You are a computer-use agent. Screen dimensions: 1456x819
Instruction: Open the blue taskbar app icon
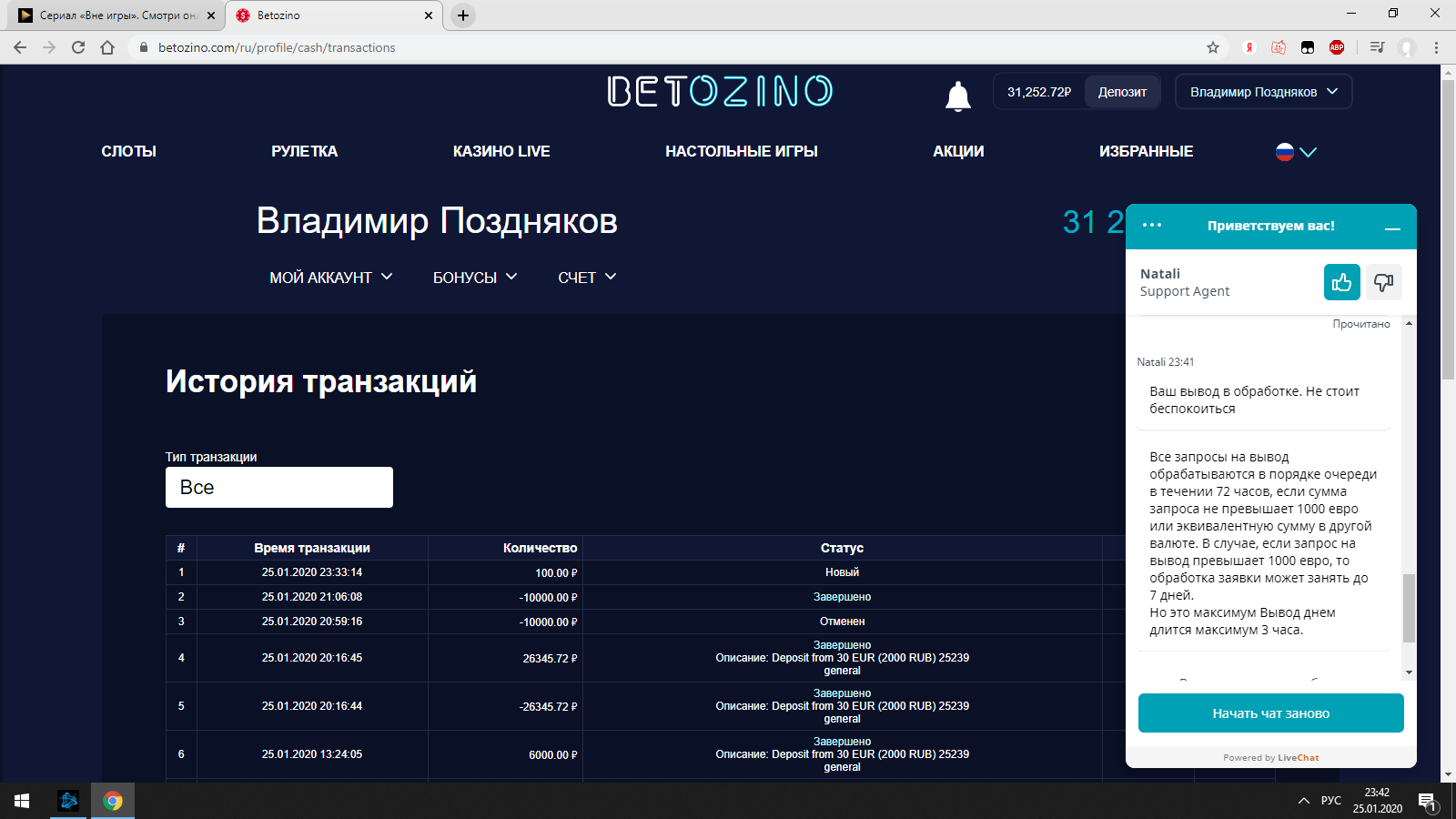(x=68, y=801)
